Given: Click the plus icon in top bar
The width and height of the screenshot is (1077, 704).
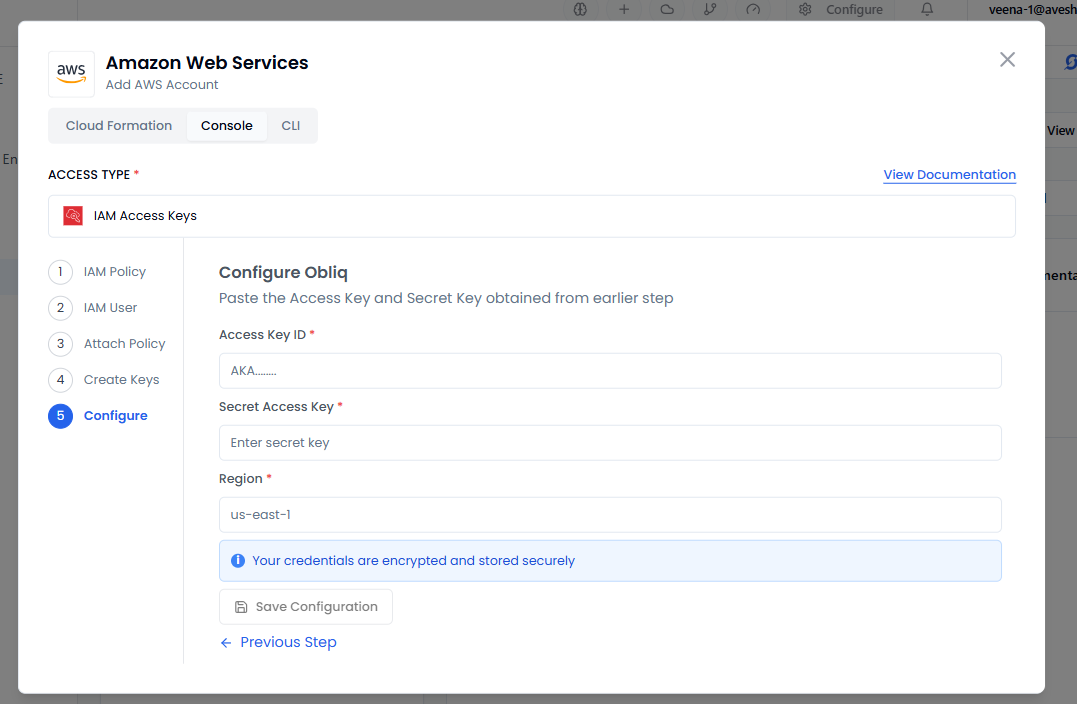Looking at the screenshot, I should tap(624, 9).
